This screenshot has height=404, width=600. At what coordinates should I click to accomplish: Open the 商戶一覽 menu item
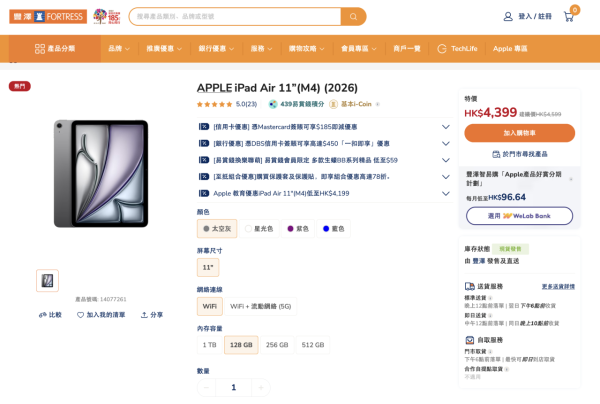(x=407, y=49)
